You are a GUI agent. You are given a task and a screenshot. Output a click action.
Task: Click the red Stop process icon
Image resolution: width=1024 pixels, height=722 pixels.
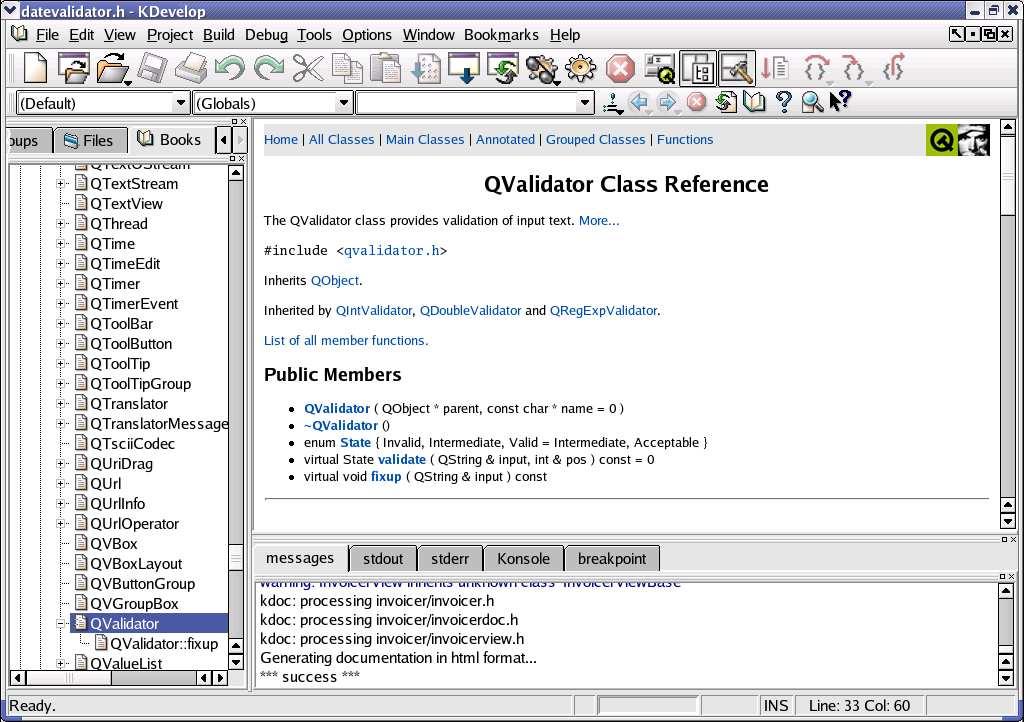(x=620, y=68)
